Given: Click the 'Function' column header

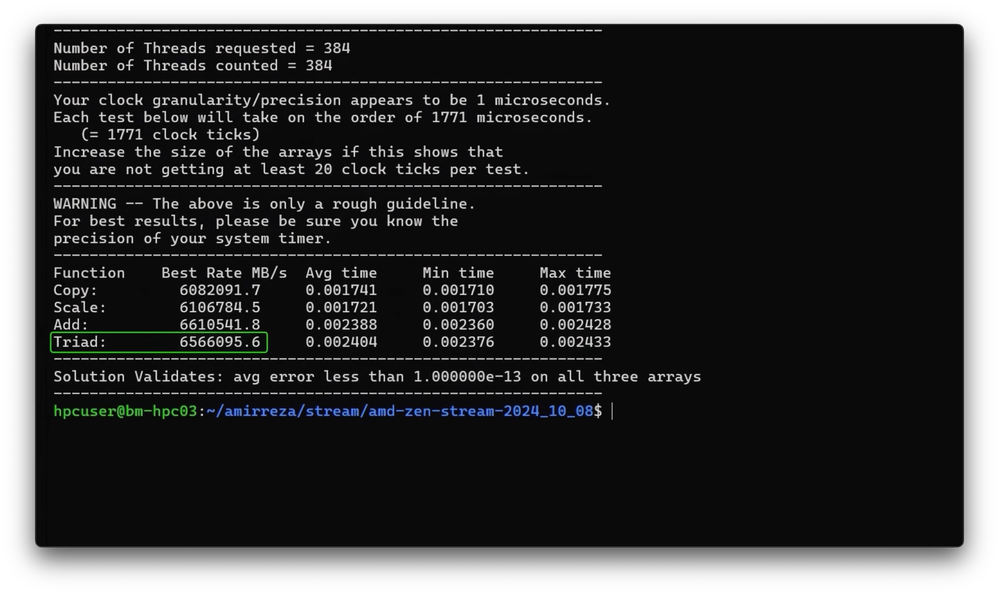Looking at the screenshot, I should click(89, 273).
